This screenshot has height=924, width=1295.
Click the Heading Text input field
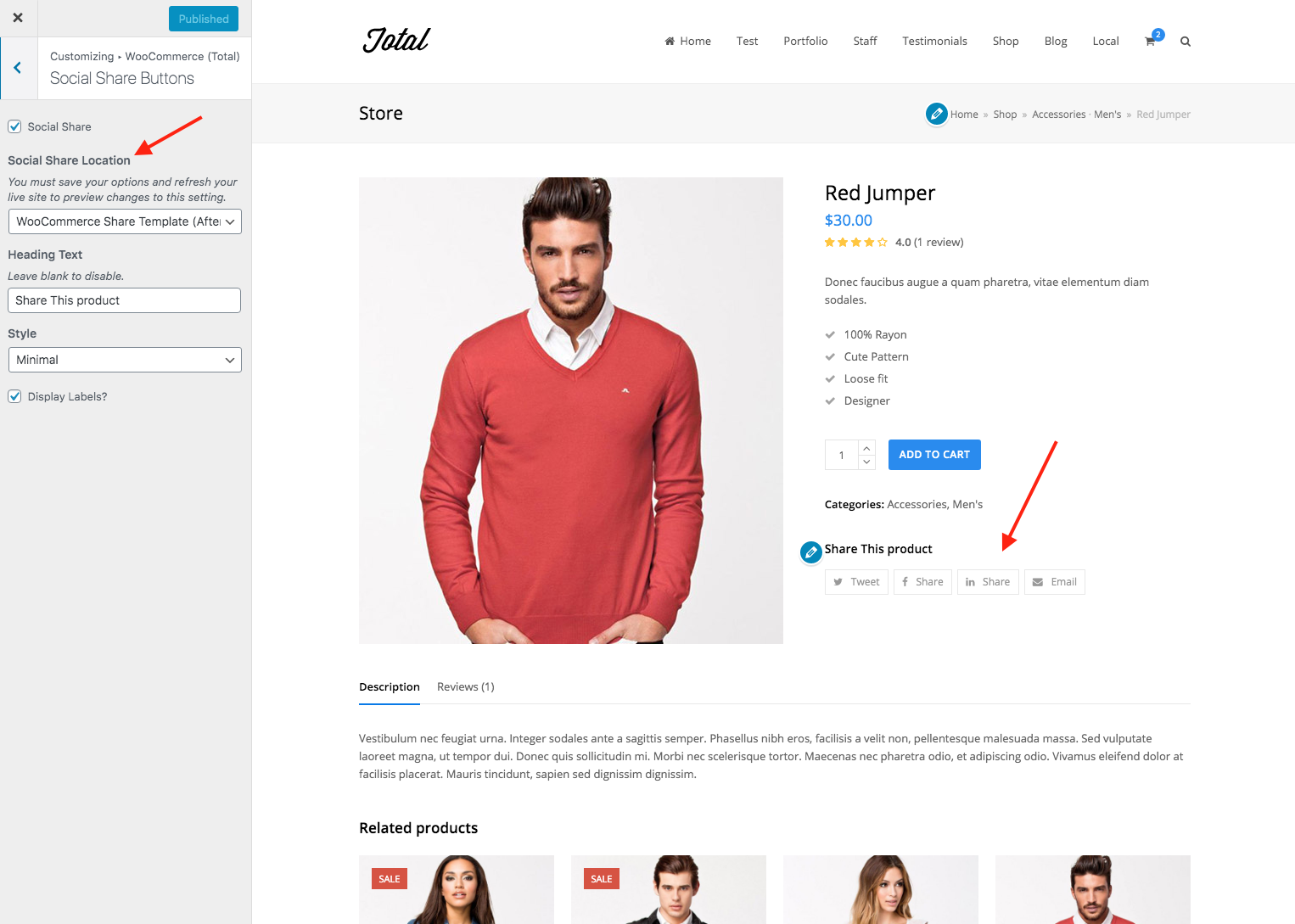click(x=125, y=300)
